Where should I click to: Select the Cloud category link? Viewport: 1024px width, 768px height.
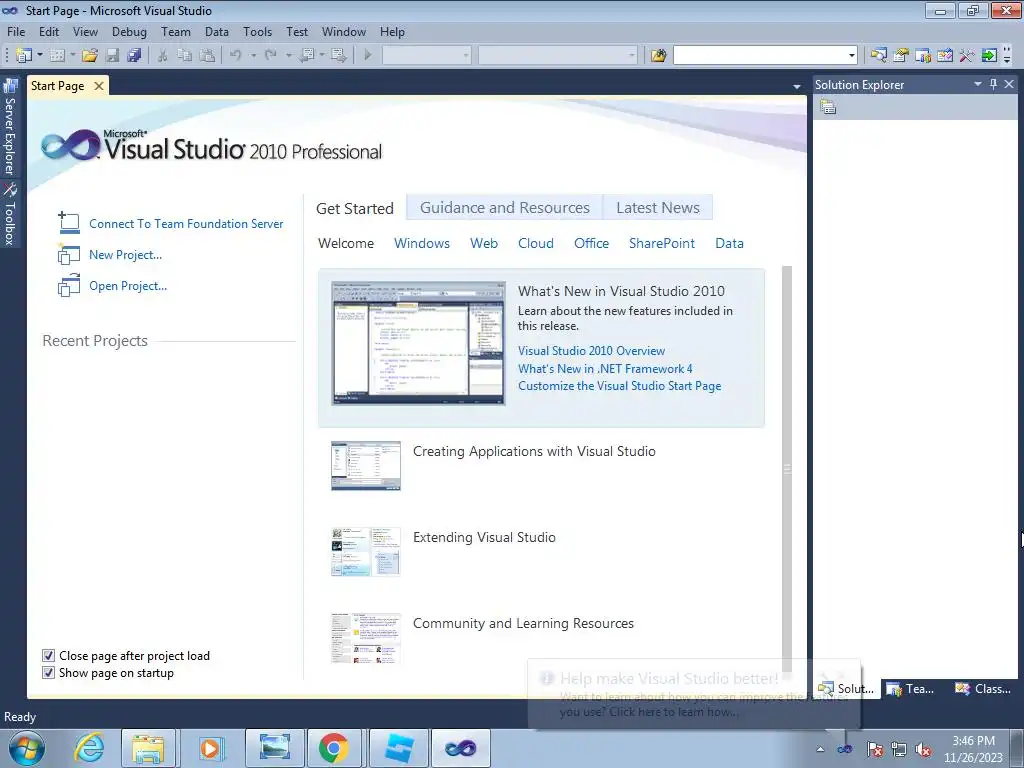point(536,243)
